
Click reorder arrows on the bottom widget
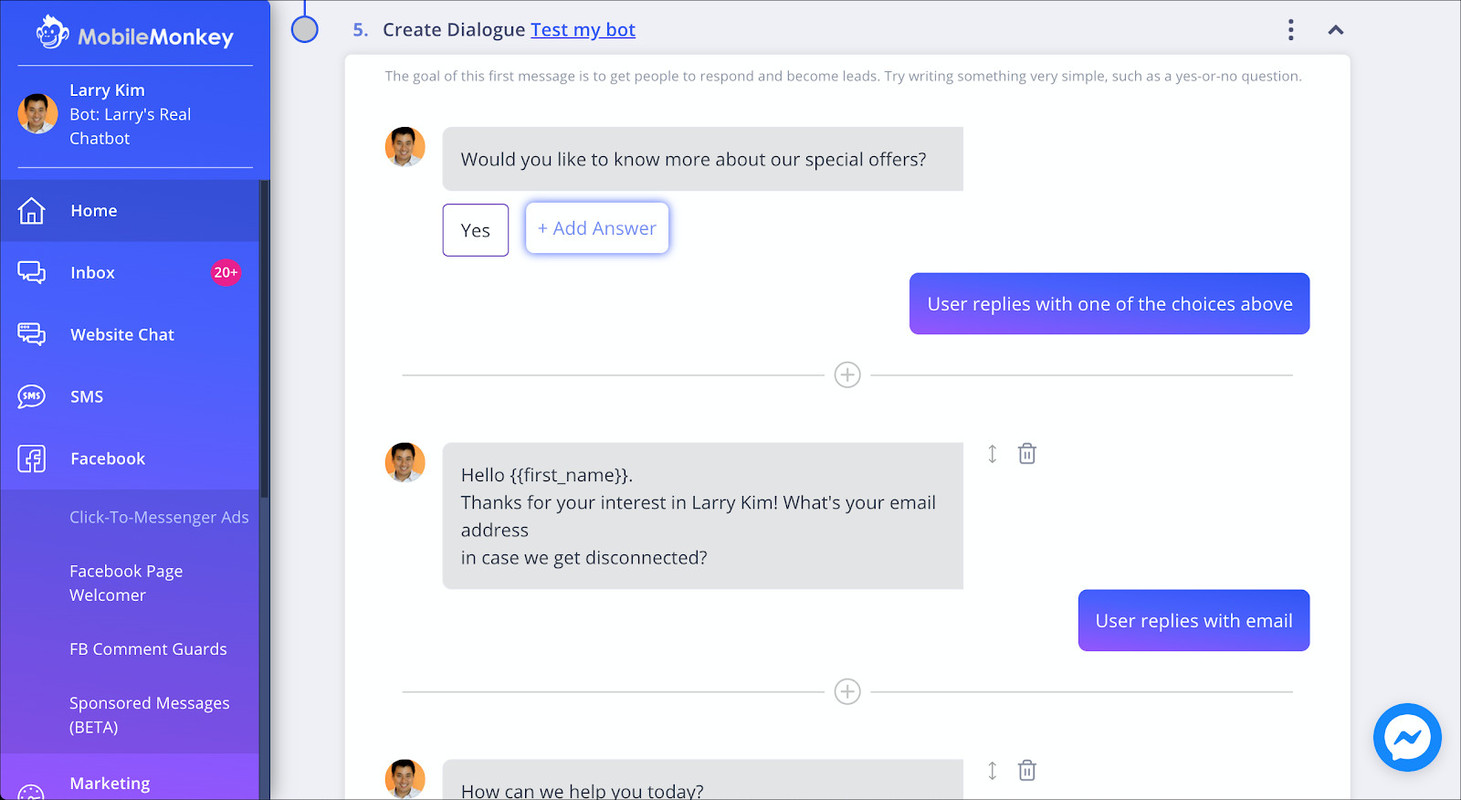click(x=992, y=770)
